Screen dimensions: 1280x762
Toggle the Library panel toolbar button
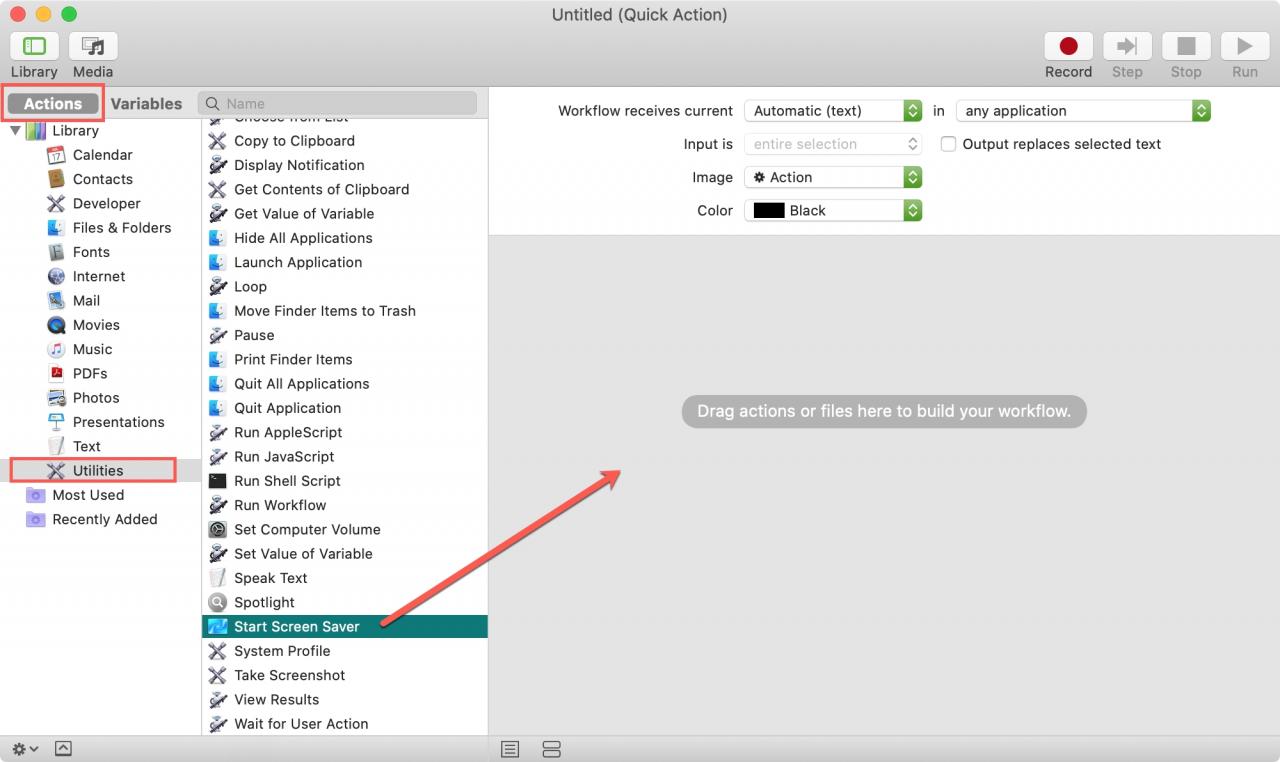(34, 46)
